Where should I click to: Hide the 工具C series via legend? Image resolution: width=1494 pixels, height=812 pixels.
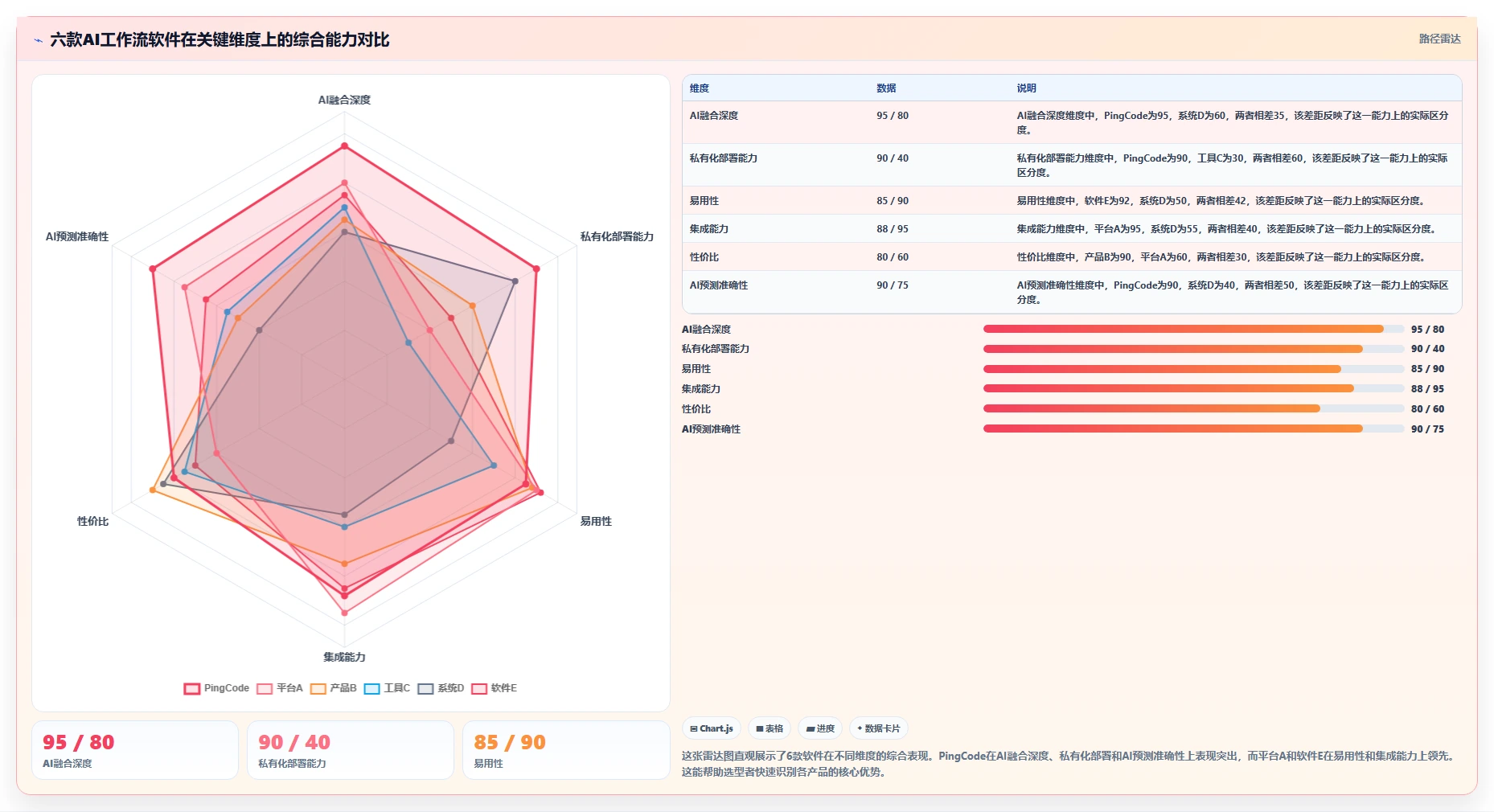(387, 688)
